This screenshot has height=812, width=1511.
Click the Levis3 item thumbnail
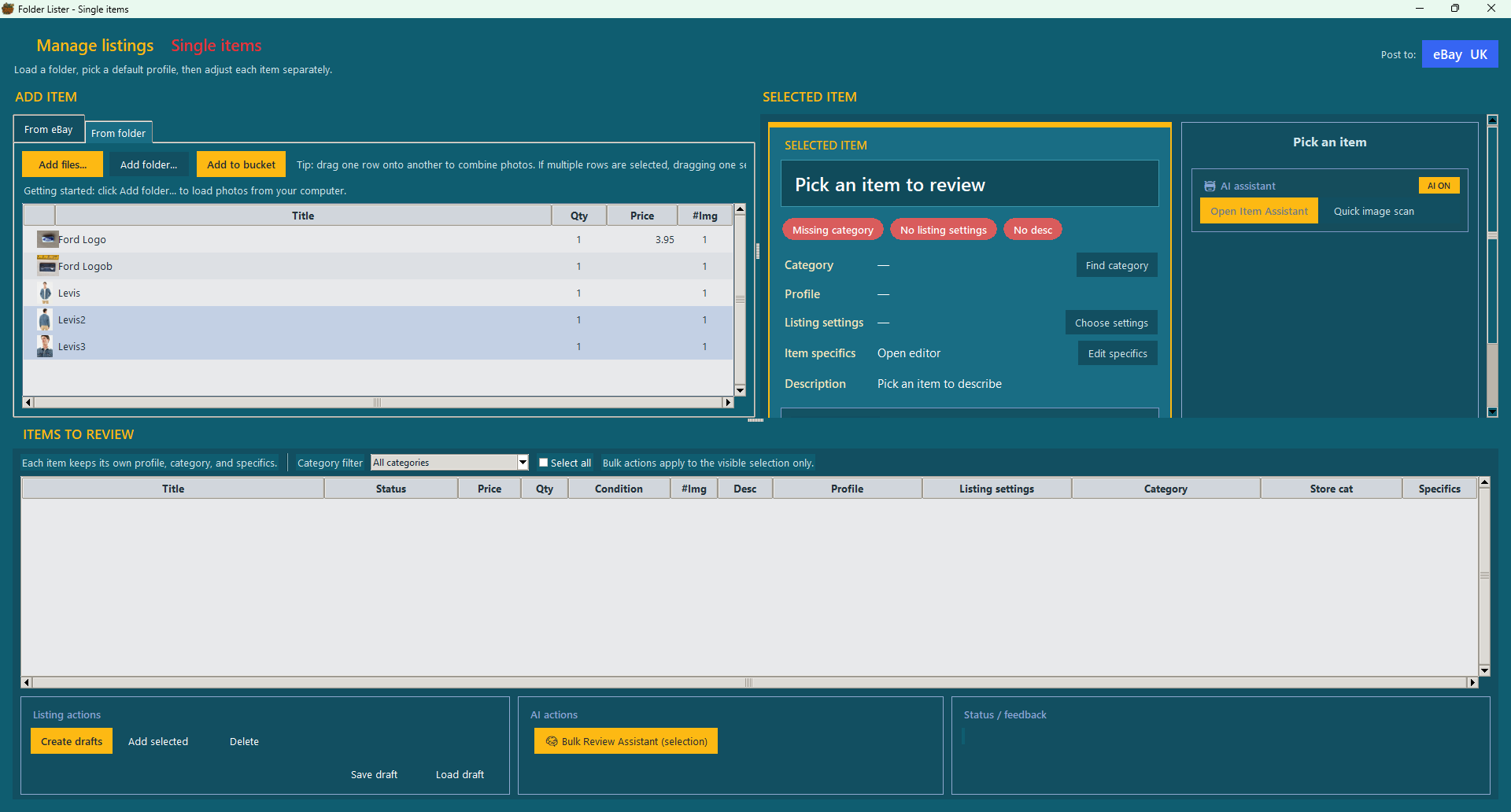coord(46,346)
